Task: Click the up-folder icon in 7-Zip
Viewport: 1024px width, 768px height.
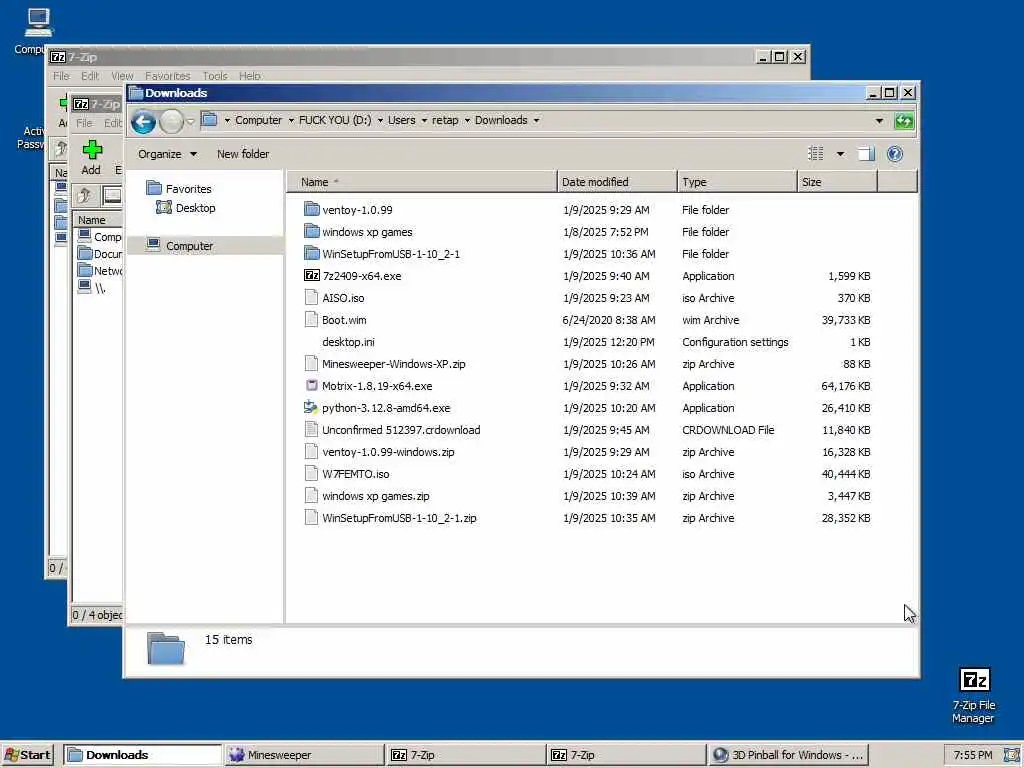Action: coord(84,195)
